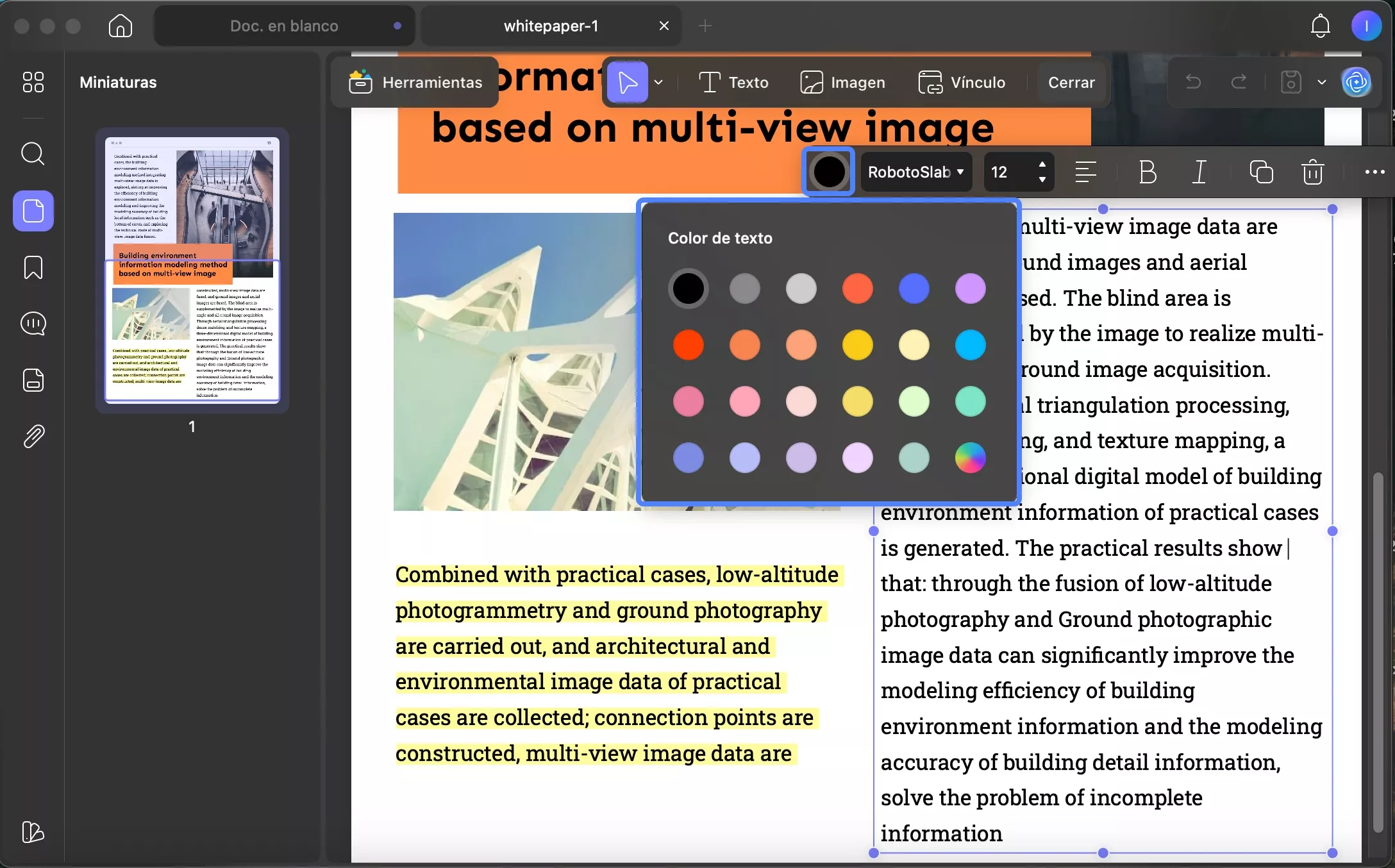Click the architecture image in document
The height and width of the screenshot is (868, 1395).
coord(517,362)
